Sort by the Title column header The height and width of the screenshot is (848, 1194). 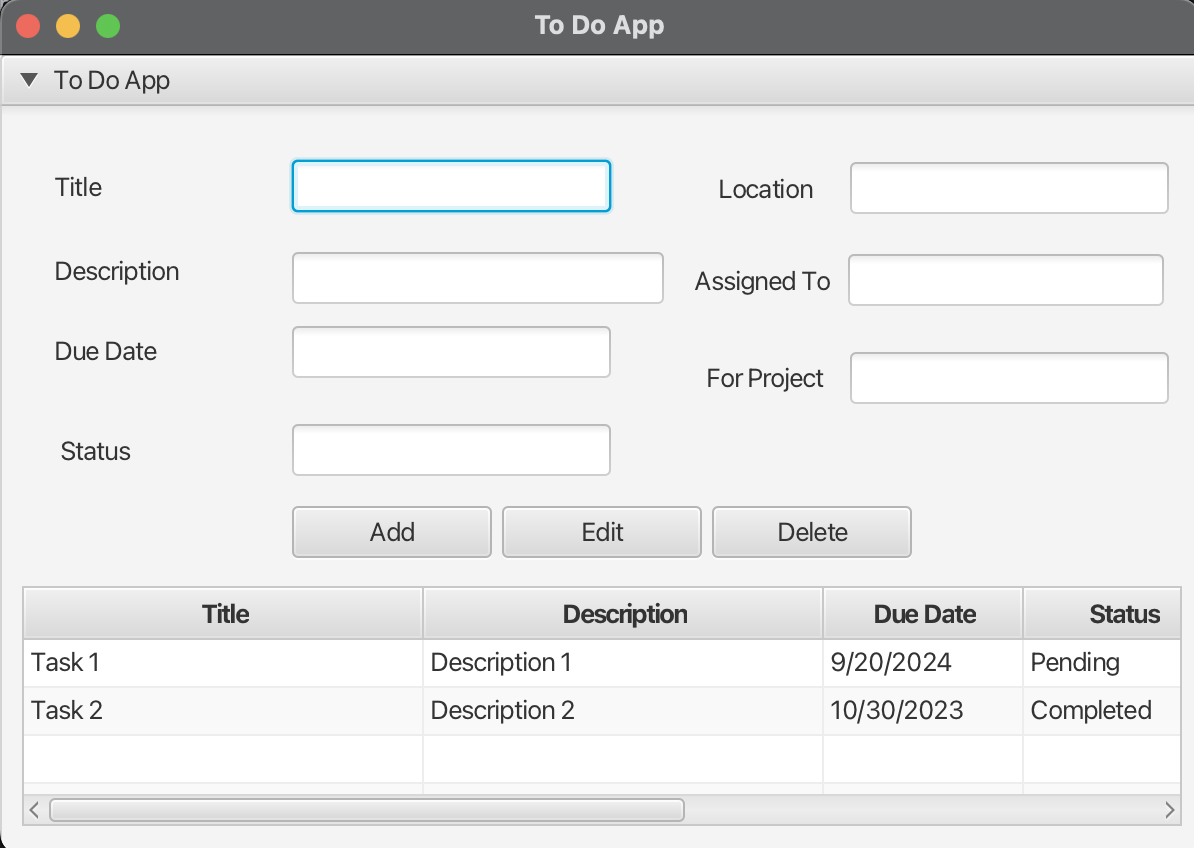224,614
